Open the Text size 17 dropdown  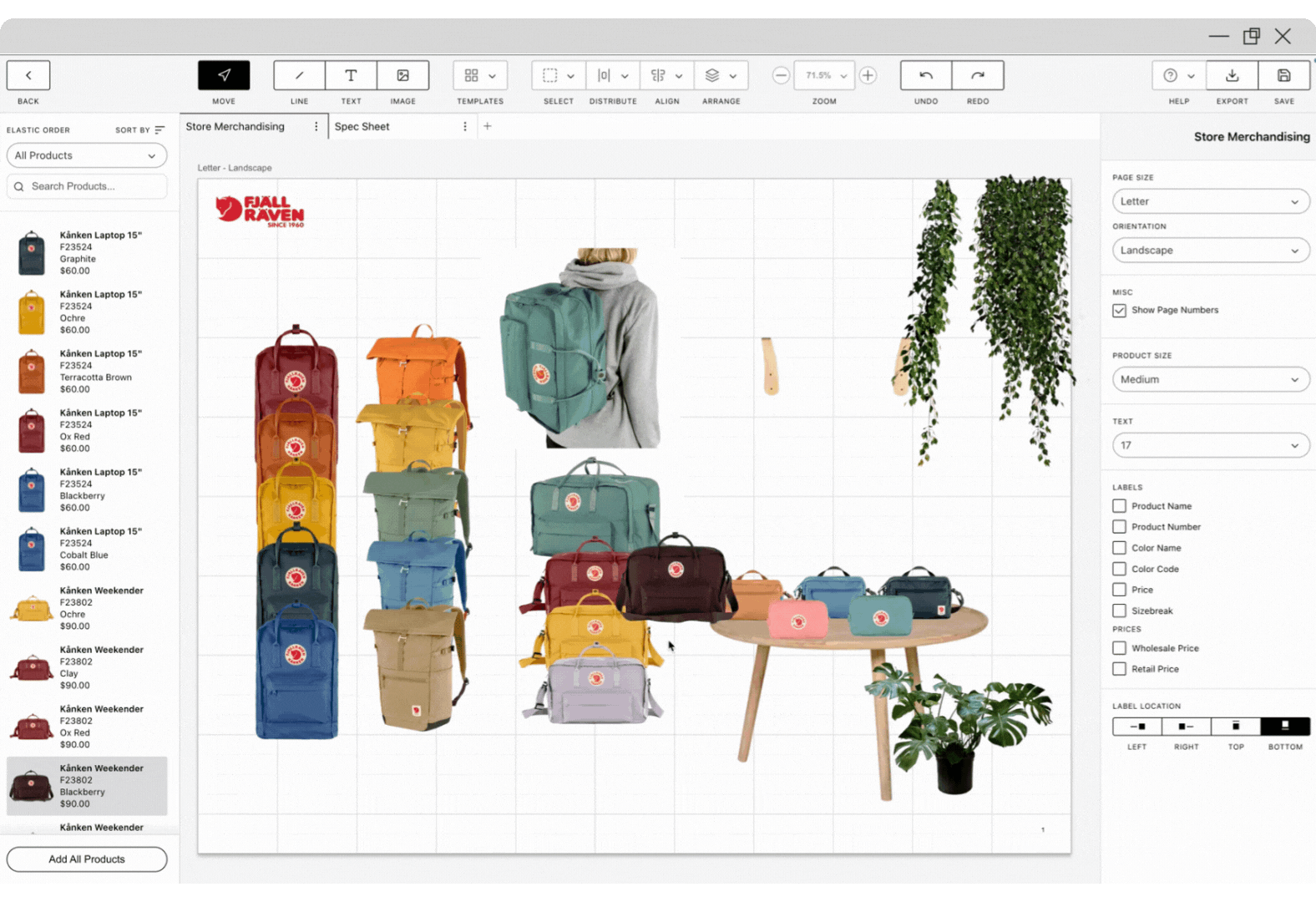click(1211, 445)
